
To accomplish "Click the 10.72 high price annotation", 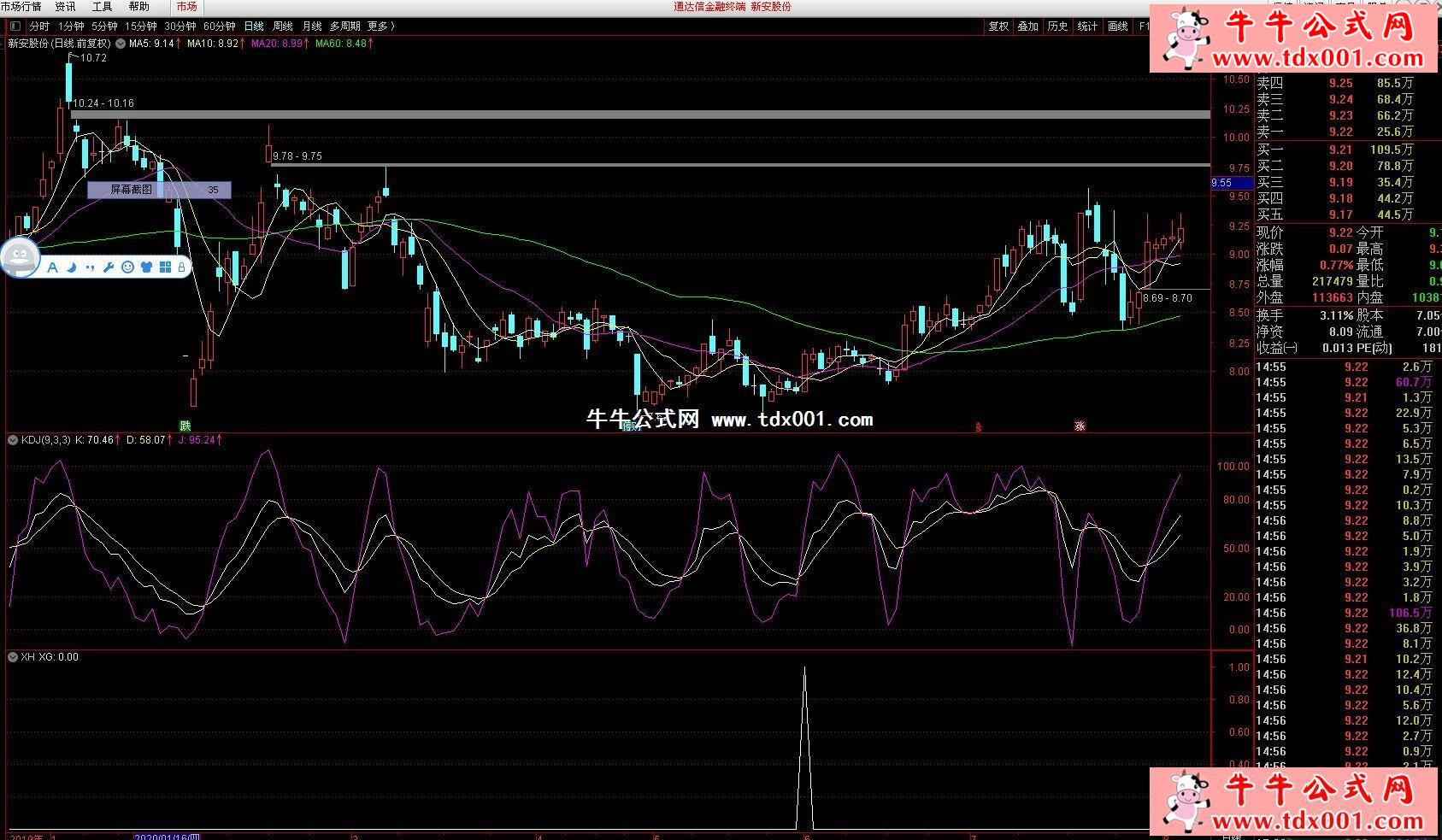I will click(x=93, y=58).
